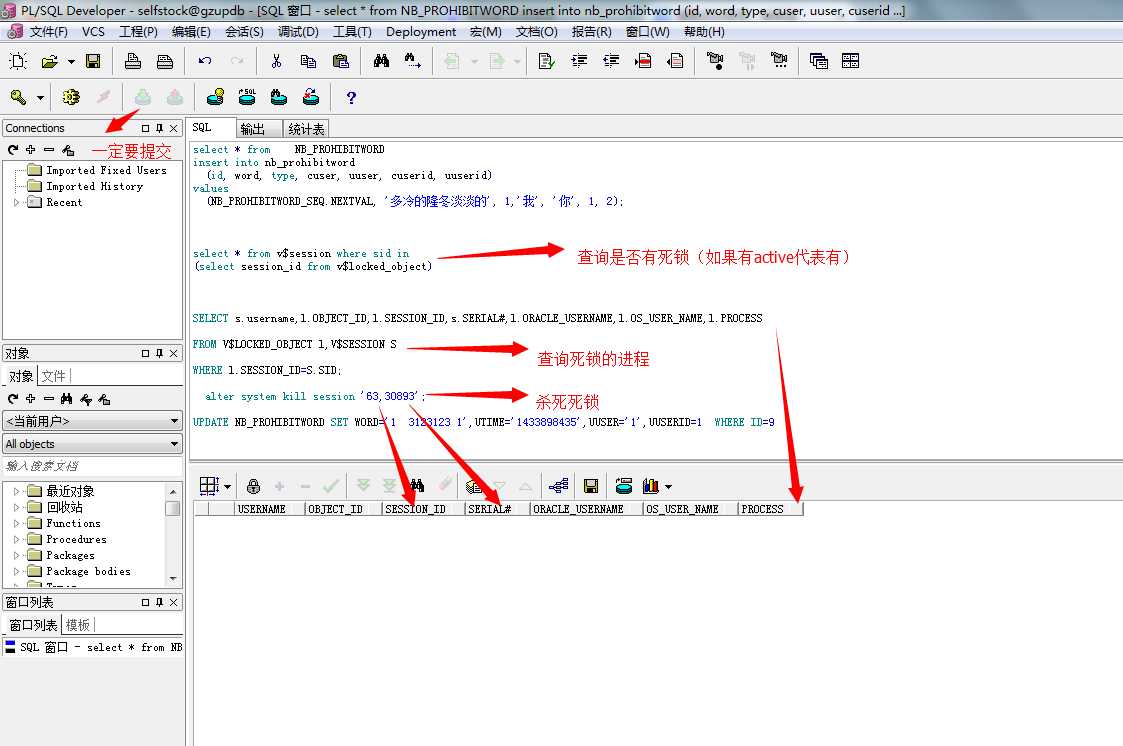The width and height of the screenshot is (1123, 746).
Task: Click the Cut scissors icon
Action: click(276, 61)
